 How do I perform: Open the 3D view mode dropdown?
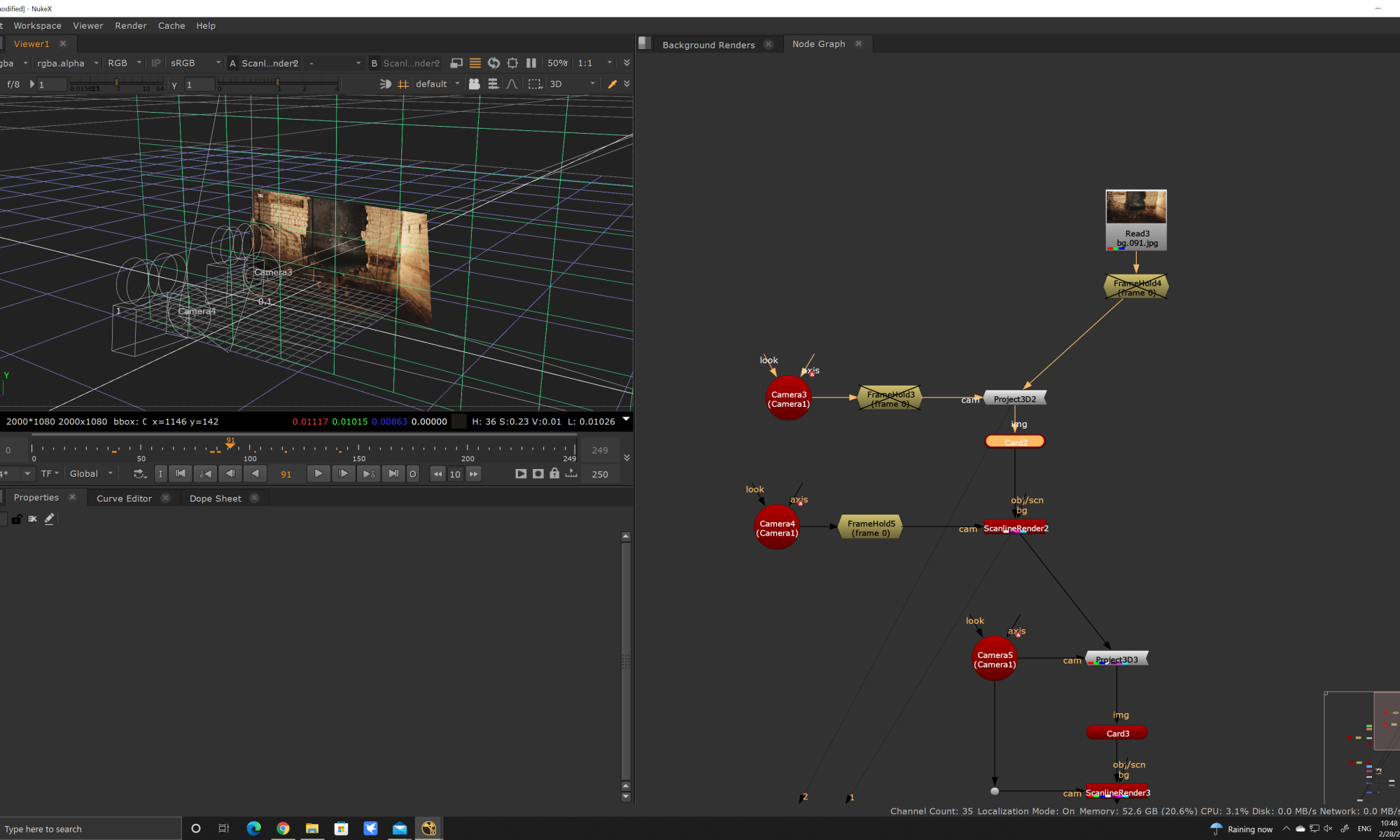click(x=572, y=84)
